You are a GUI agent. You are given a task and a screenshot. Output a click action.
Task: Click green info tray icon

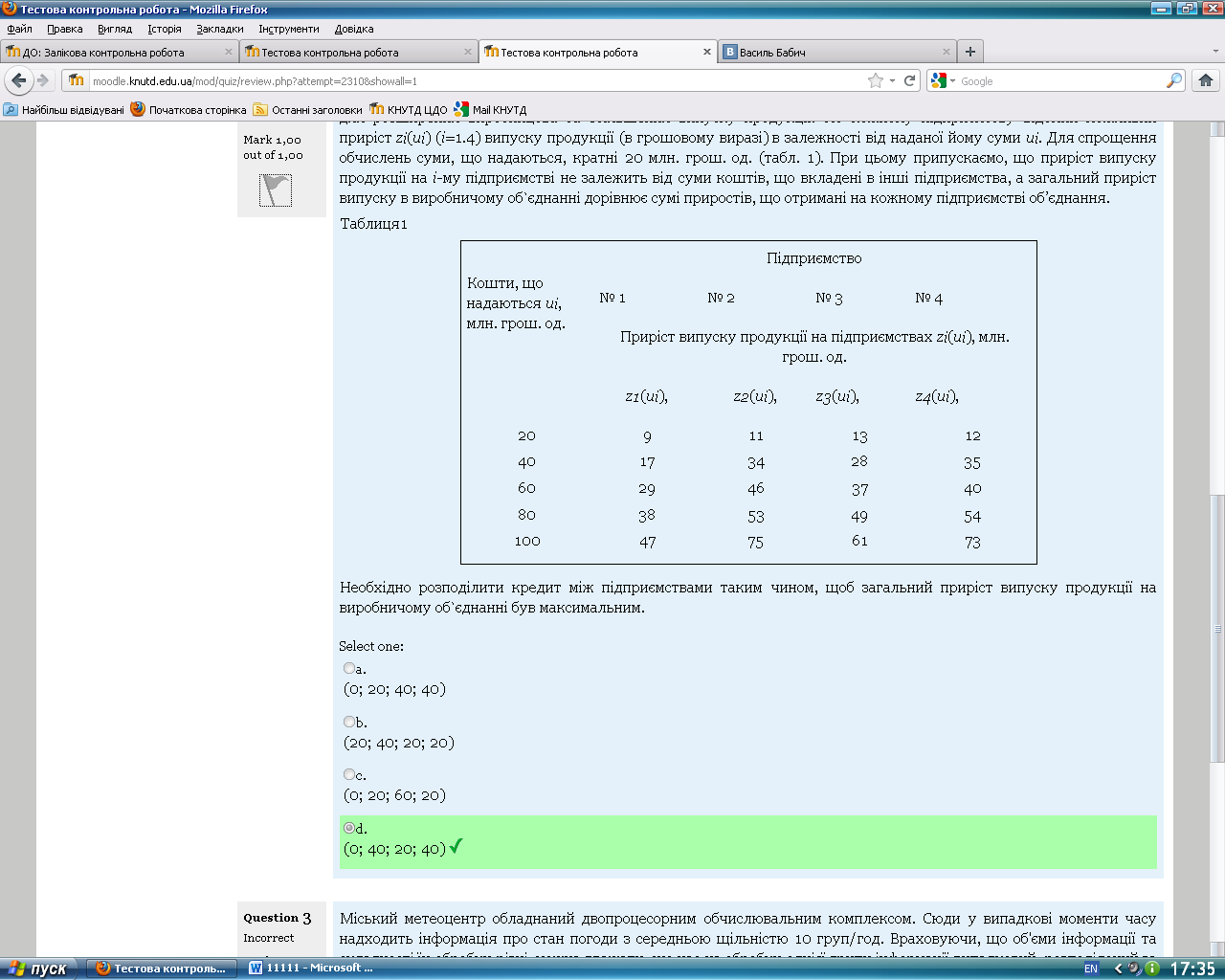(1152, 969)
